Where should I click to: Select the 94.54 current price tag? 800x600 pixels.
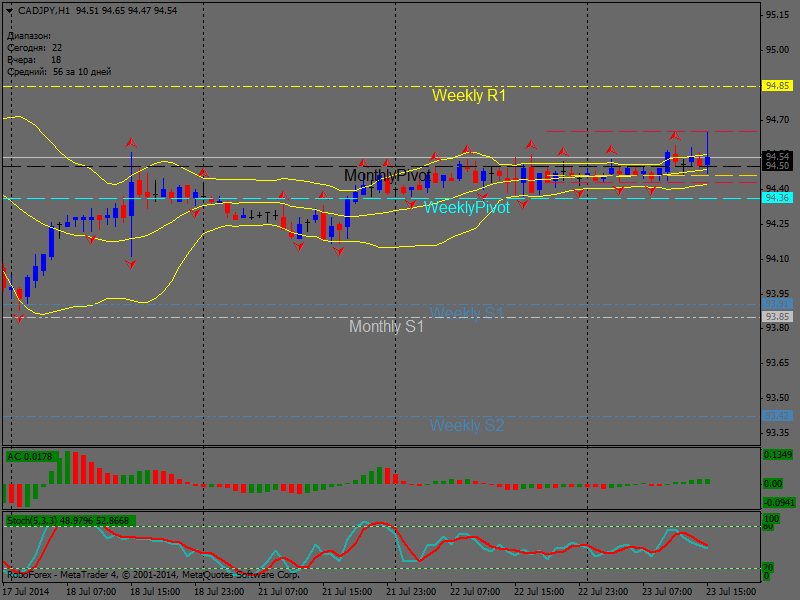click(777, 156)
